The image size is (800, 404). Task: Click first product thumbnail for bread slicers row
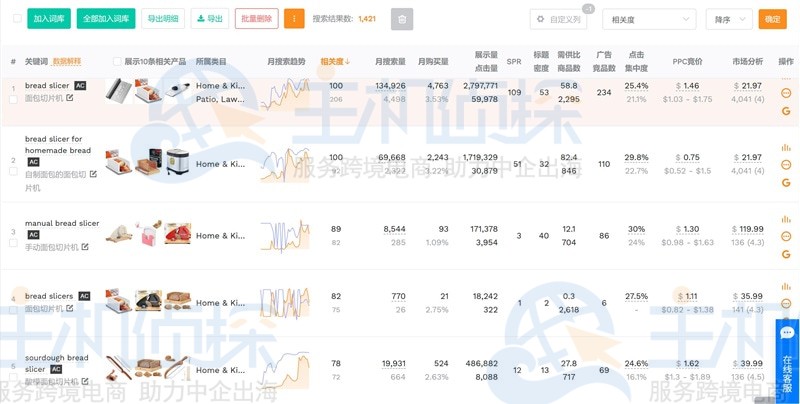(118, 302)
